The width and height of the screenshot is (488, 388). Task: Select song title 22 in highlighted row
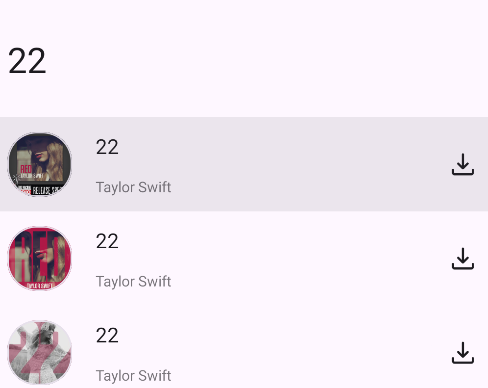coord(107,147)
